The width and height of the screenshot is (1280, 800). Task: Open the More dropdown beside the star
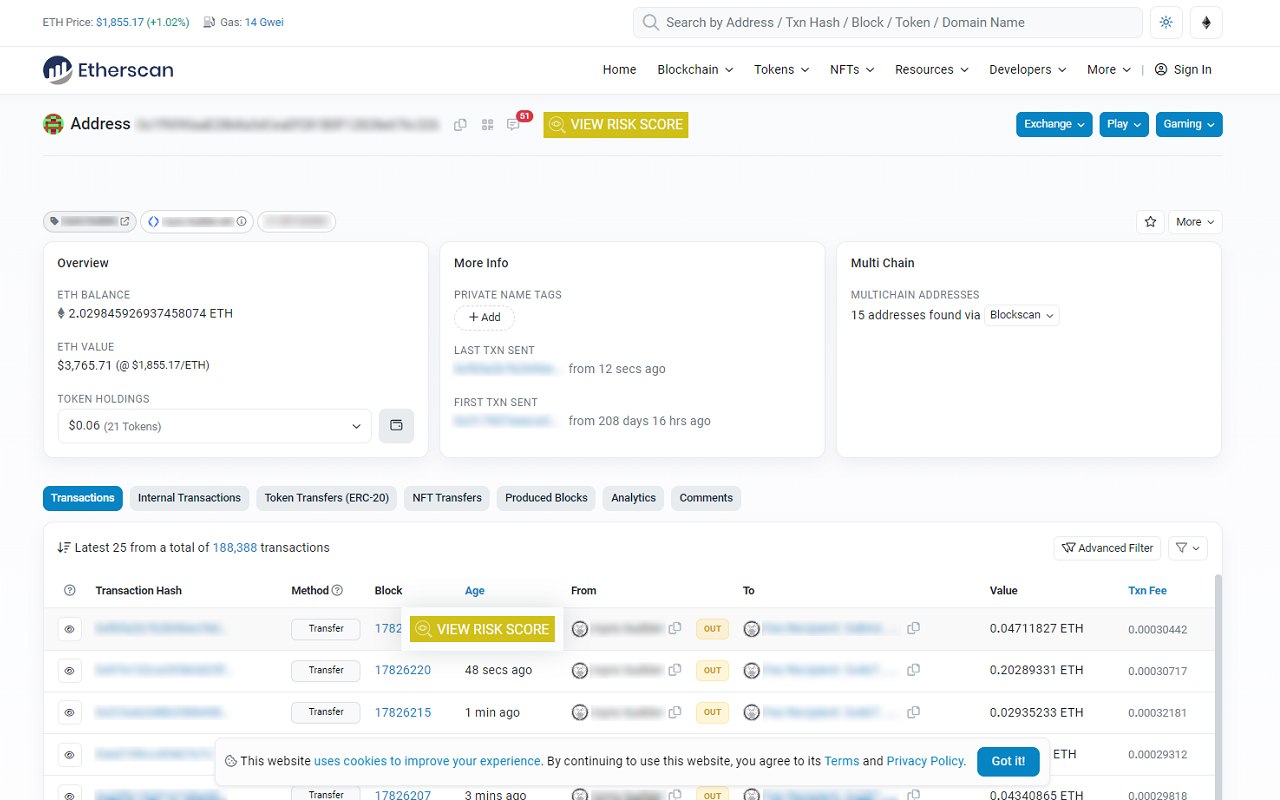coord(1195,222)
